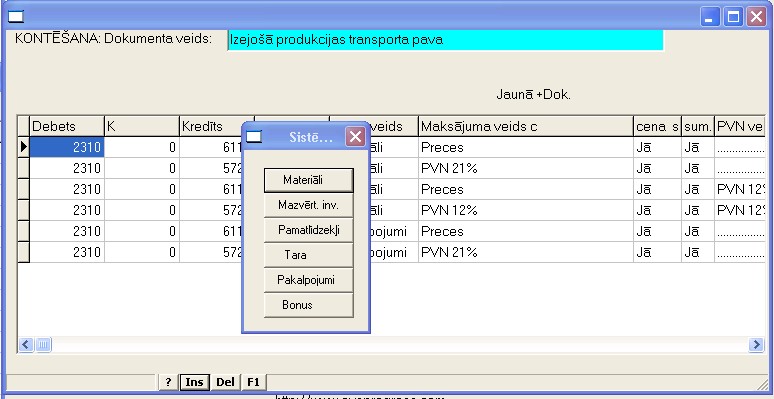Image resolution: width=774 pixels, height=399 pixels.
Task: Click the main window system icon
Action: [16, 17]
